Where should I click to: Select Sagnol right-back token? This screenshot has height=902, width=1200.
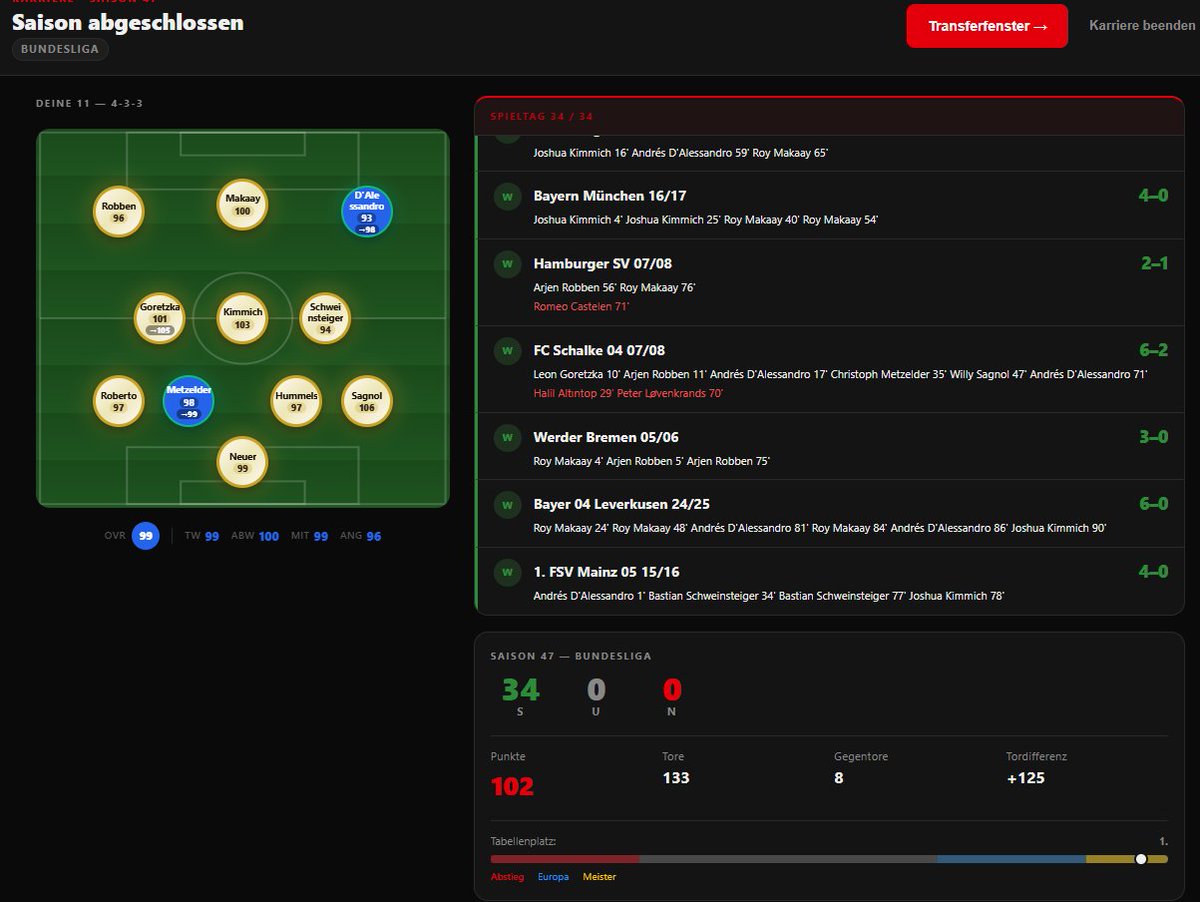pos(366,401)
